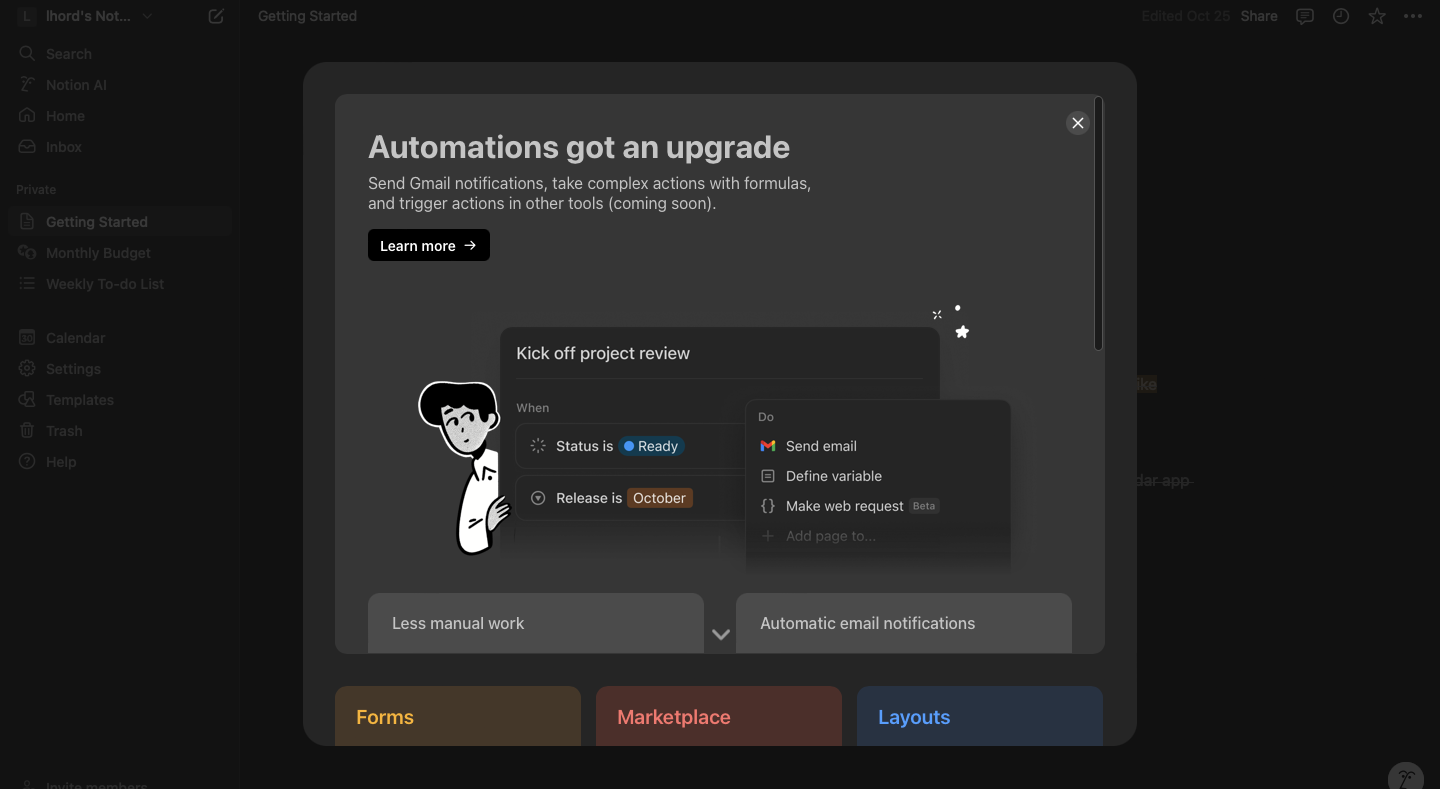Share the Getting Started page

coord(1259,16)
